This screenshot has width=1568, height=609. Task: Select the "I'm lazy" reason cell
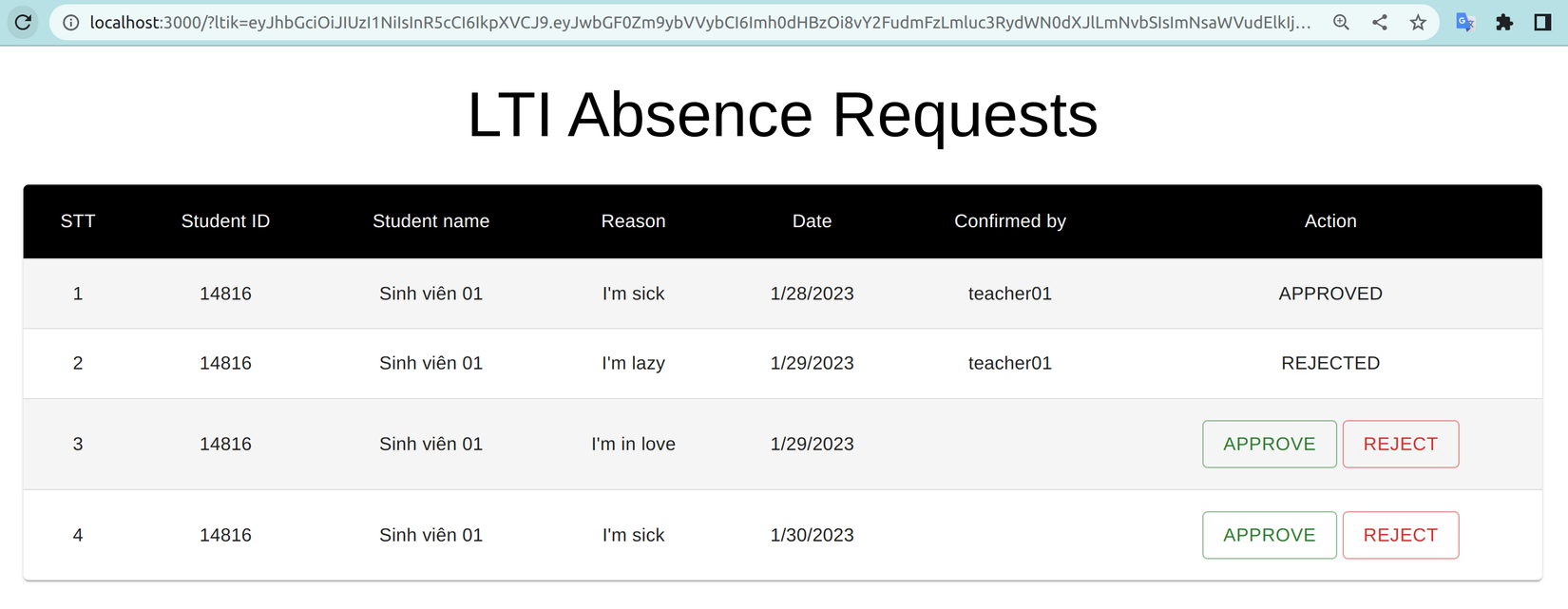(633, 363)
